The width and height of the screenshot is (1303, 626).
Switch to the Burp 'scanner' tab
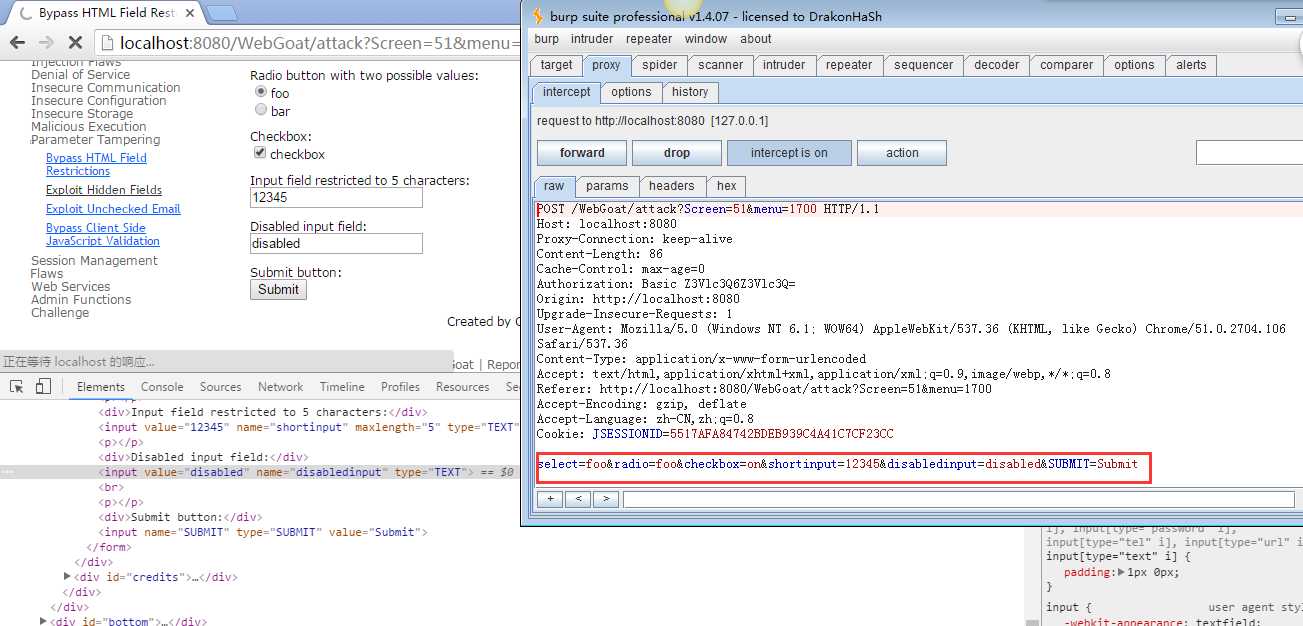tap(721, 65)
